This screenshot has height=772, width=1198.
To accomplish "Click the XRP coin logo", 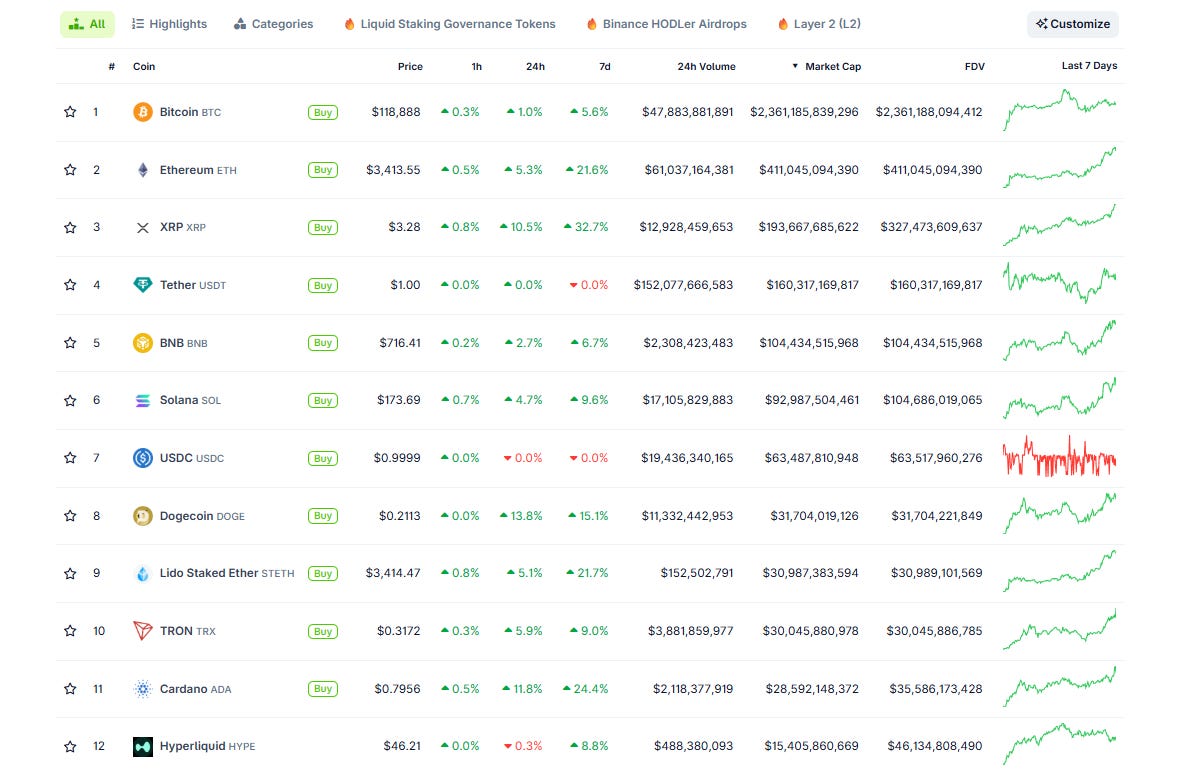I will point(143,228).
